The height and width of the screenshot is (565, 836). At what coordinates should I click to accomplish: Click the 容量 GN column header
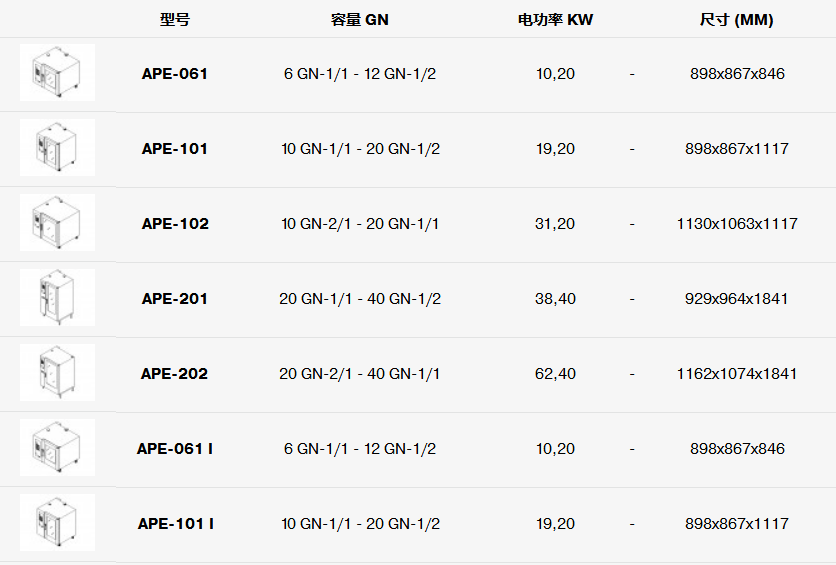[x=359, y=20]
